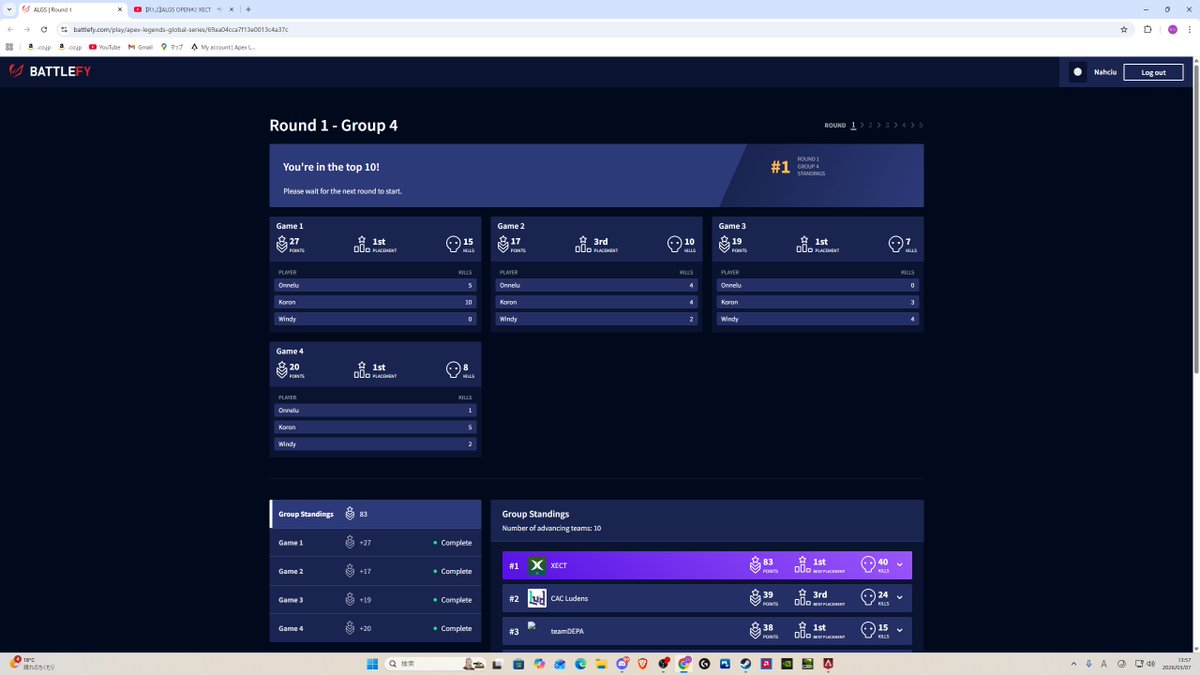The width and height of the screenshot is (1200, 675).
Task: Select round 1 in pagination
Action: (x=853, y=125)
